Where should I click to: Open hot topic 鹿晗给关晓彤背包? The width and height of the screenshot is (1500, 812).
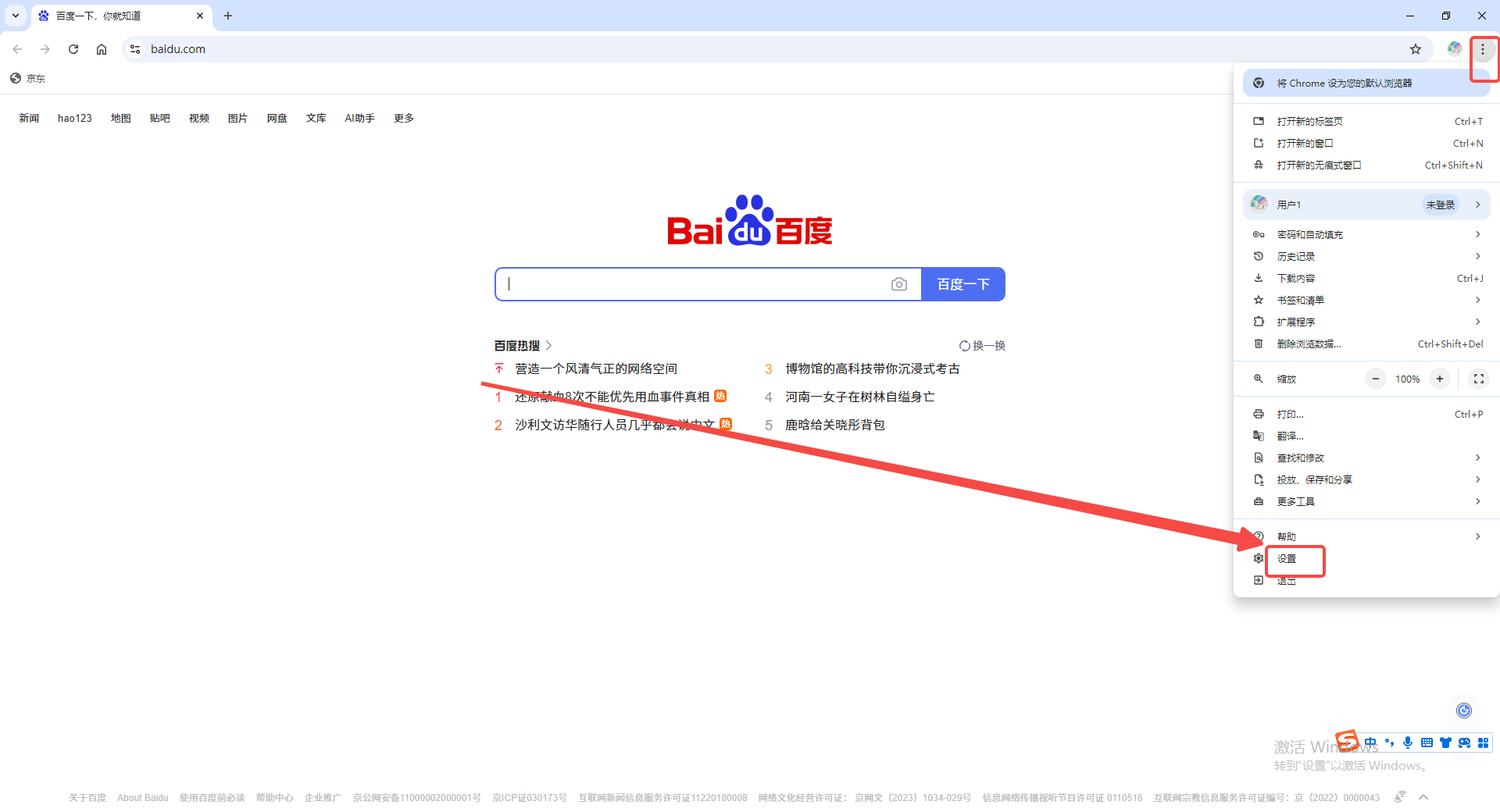point(835,425)
